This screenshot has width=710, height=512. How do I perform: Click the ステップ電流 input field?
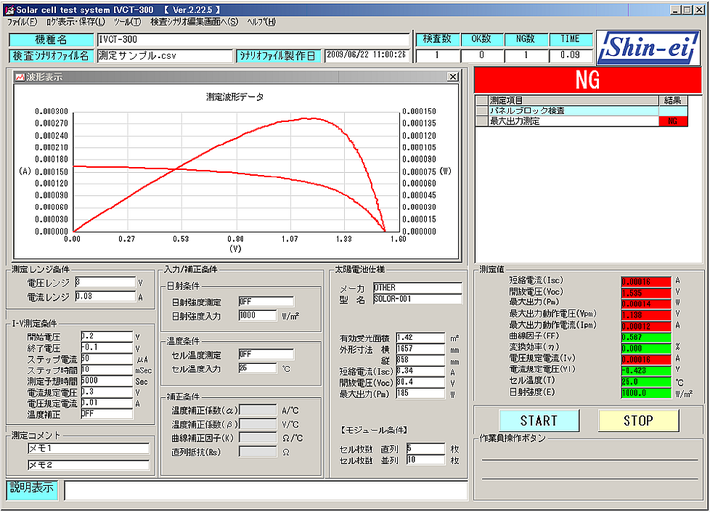point(106,359)
